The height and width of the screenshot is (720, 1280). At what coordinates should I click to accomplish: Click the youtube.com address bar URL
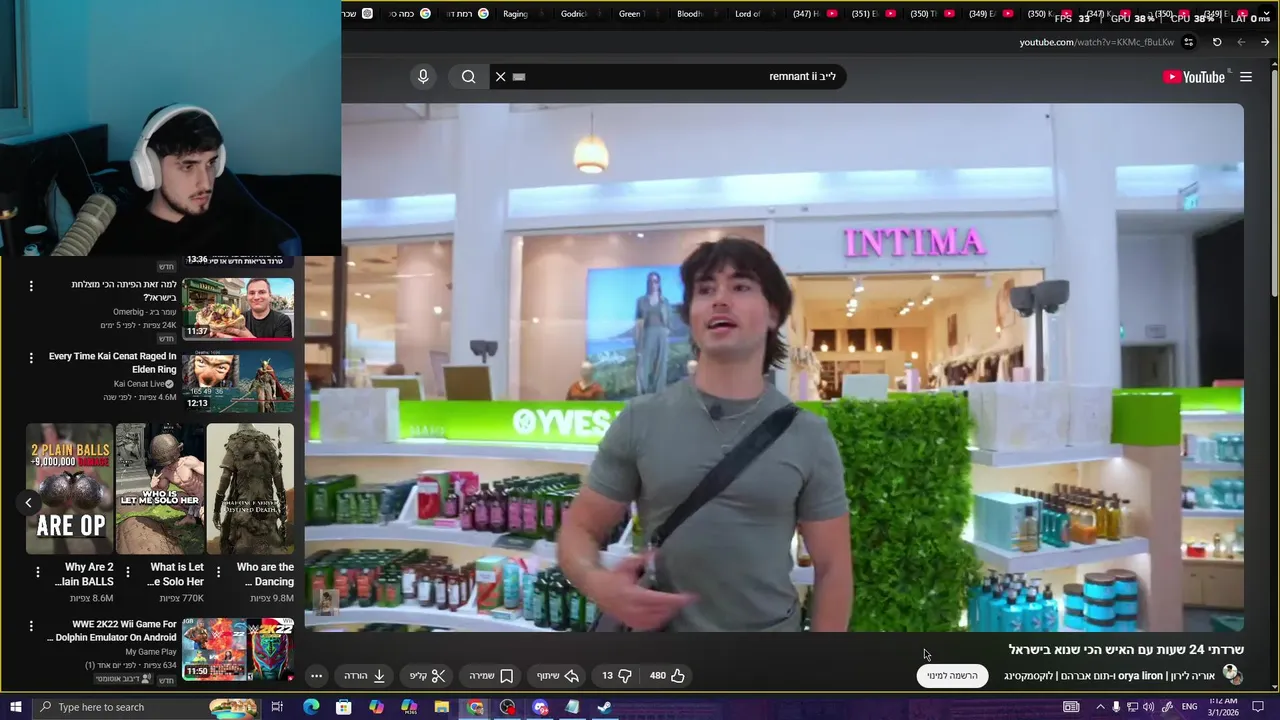click(x=1096, y=42)
